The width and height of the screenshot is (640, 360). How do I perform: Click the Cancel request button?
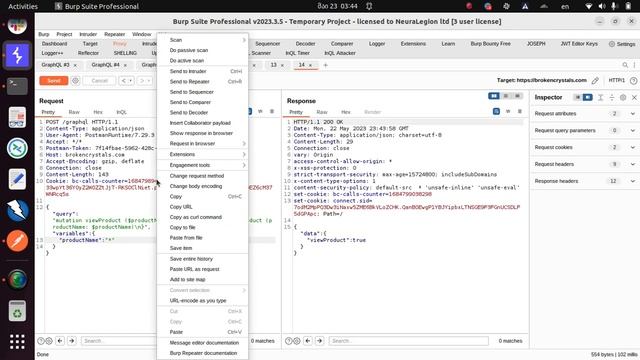coord(99,81)
